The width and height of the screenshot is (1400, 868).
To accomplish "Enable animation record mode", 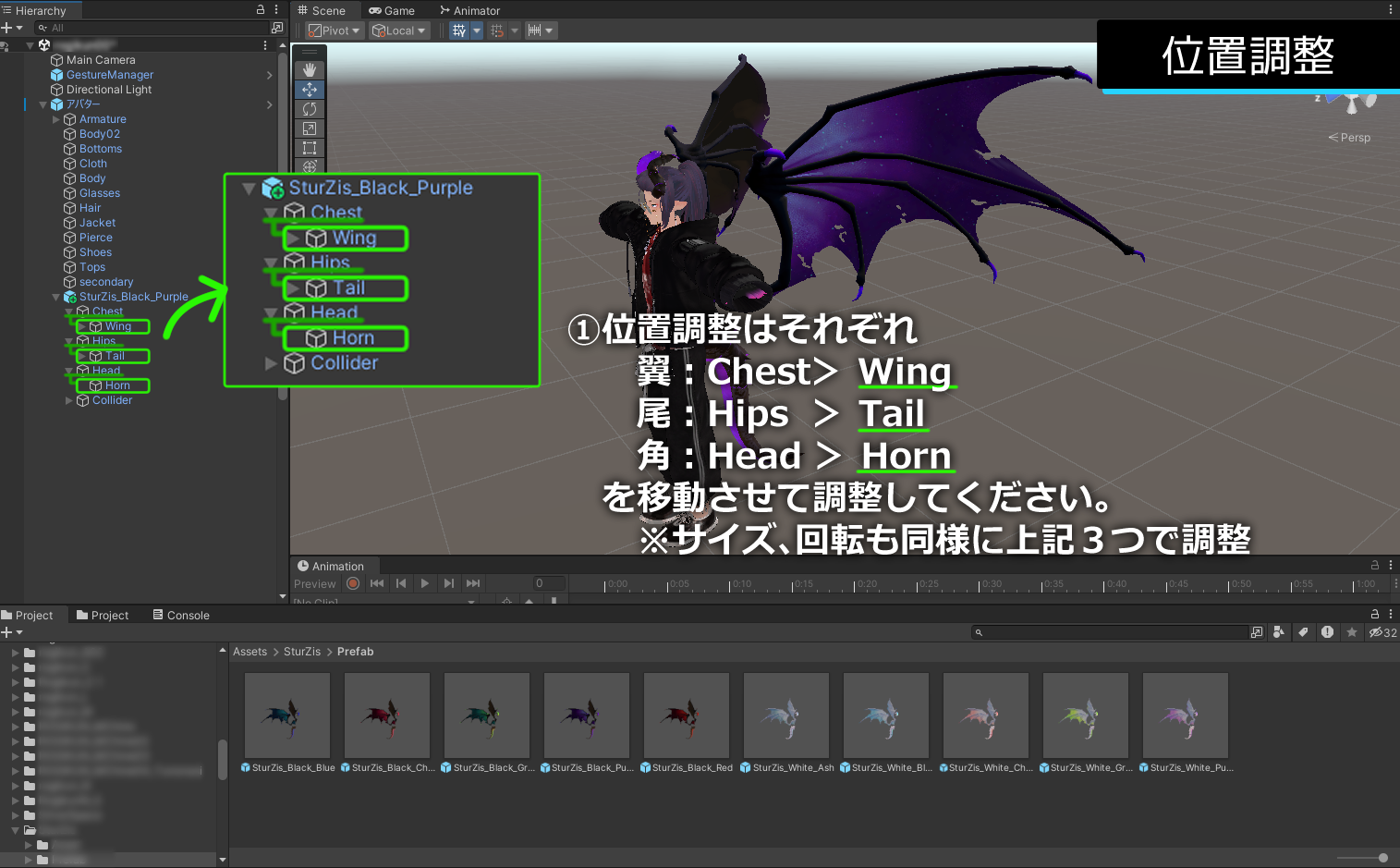I will point(353,583).
